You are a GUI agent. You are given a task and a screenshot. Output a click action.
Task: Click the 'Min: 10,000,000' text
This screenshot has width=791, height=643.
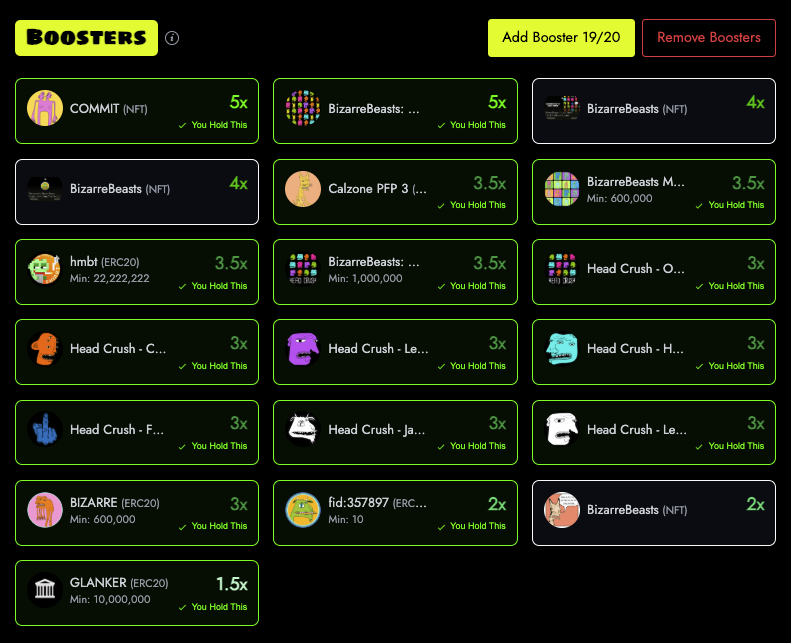pyautogui.click(x=110, y=600)
